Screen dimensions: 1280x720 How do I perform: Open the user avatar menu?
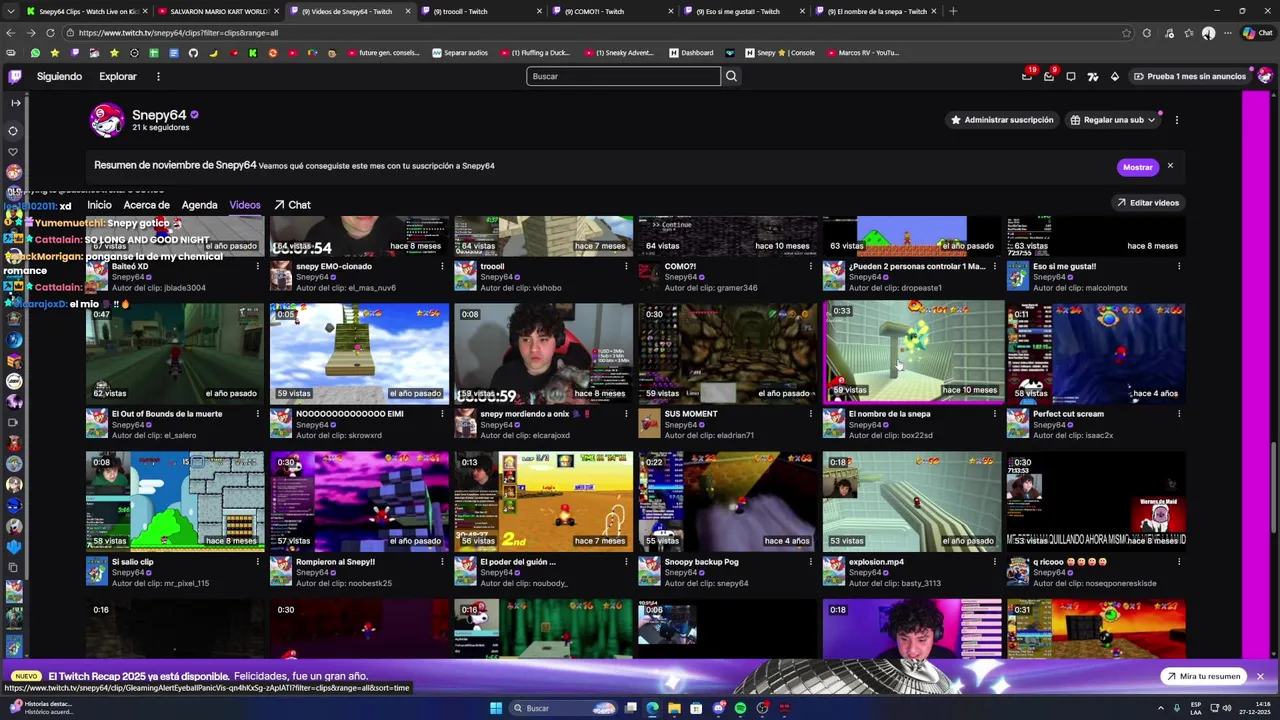pyautogui.click(x=1265, y=76)
